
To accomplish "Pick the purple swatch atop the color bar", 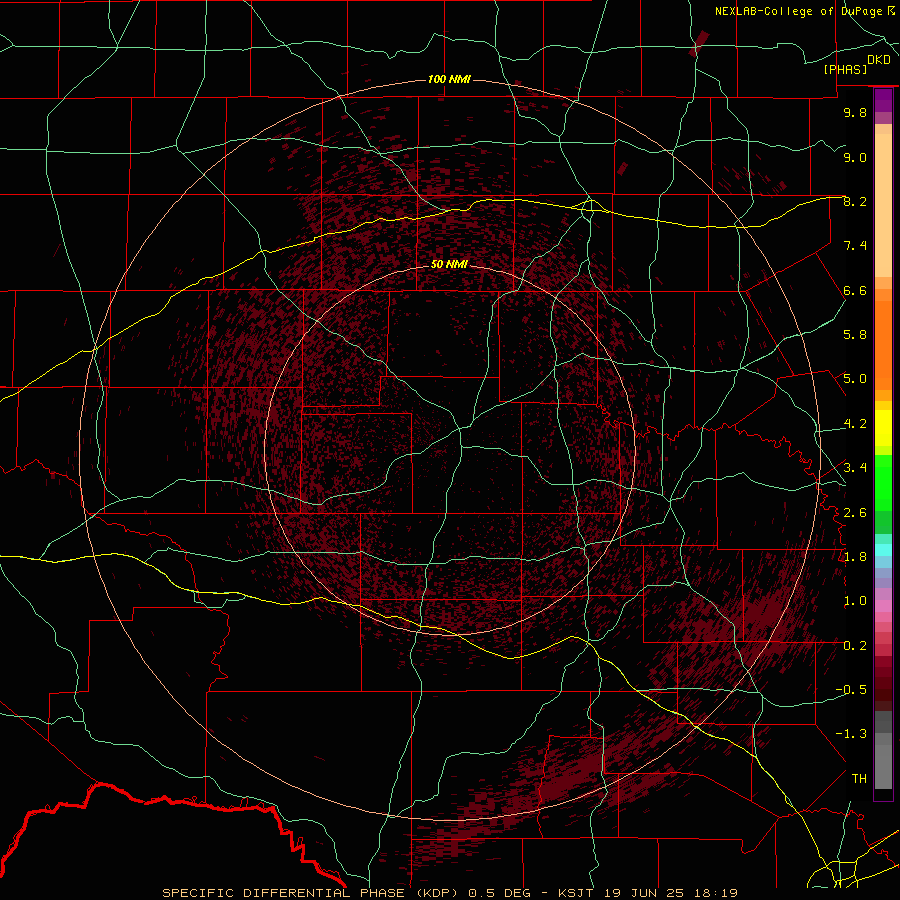I will [x=883, y=100].
